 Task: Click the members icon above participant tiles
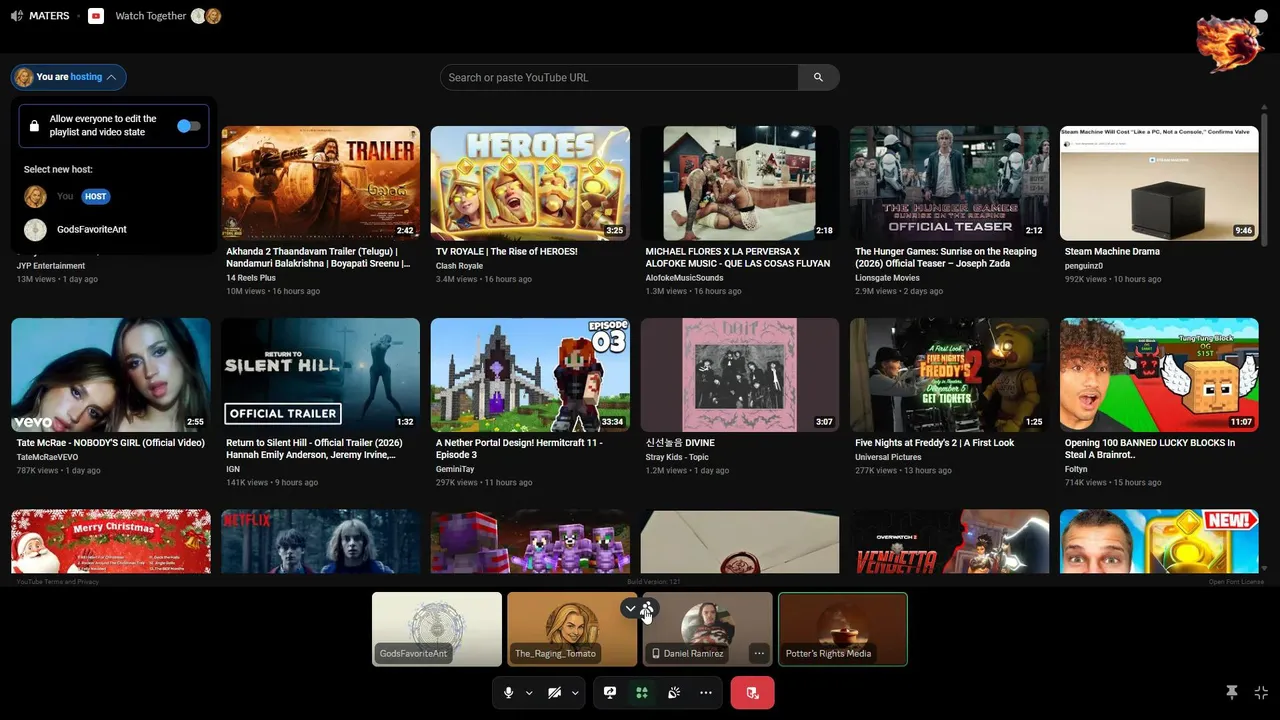tap(647, 609)
